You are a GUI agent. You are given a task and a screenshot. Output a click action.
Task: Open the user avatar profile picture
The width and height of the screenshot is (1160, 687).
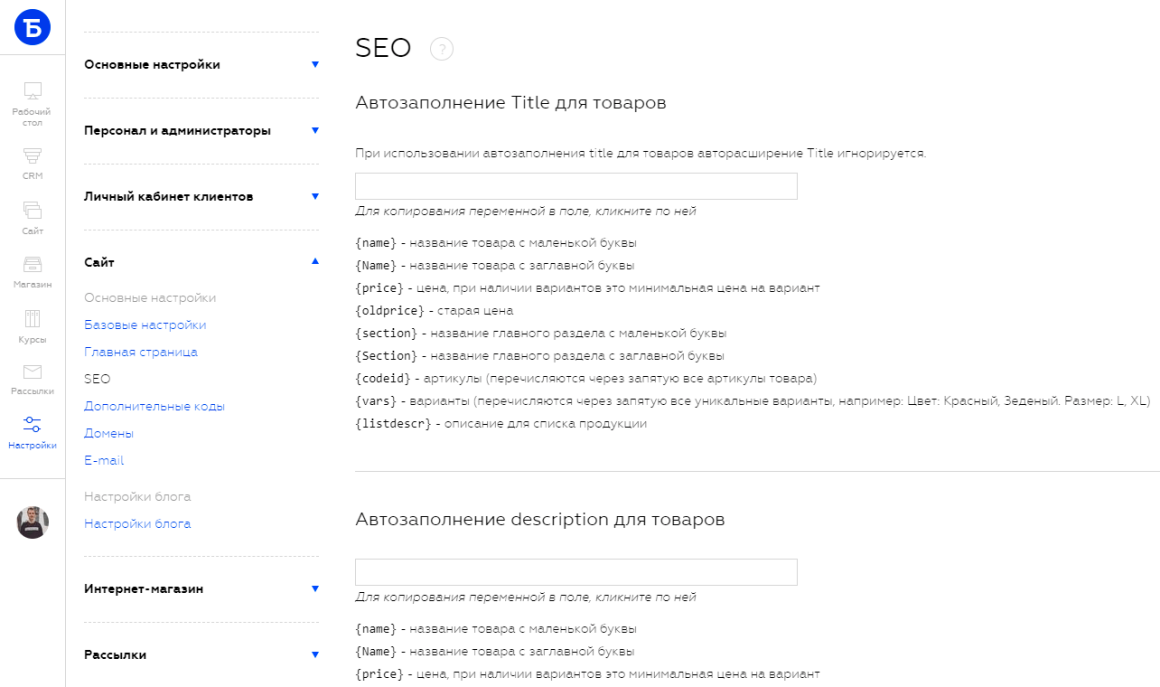33,522
